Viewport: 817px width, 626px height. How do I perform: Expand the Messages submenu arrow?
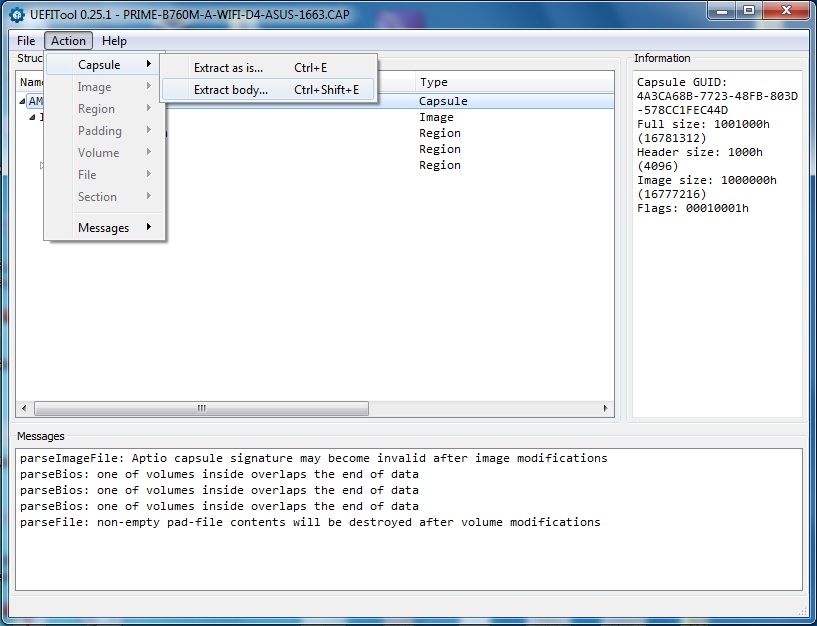tap(149, 228)
